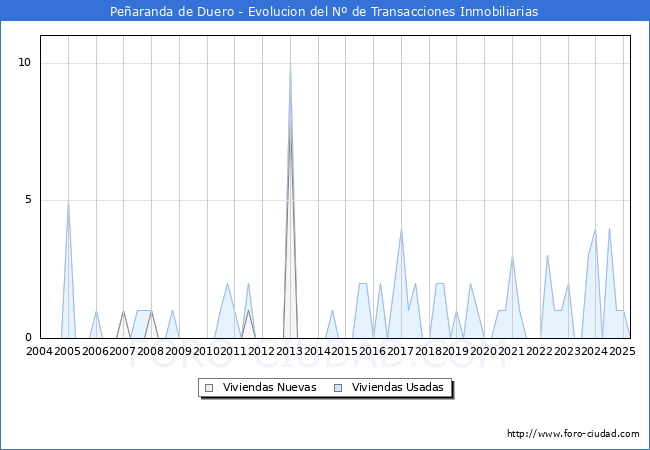Screen dimensions: 650x450
Task: Select the 'Viviendas Nuevas' legend label
Action: coord(269,387)
